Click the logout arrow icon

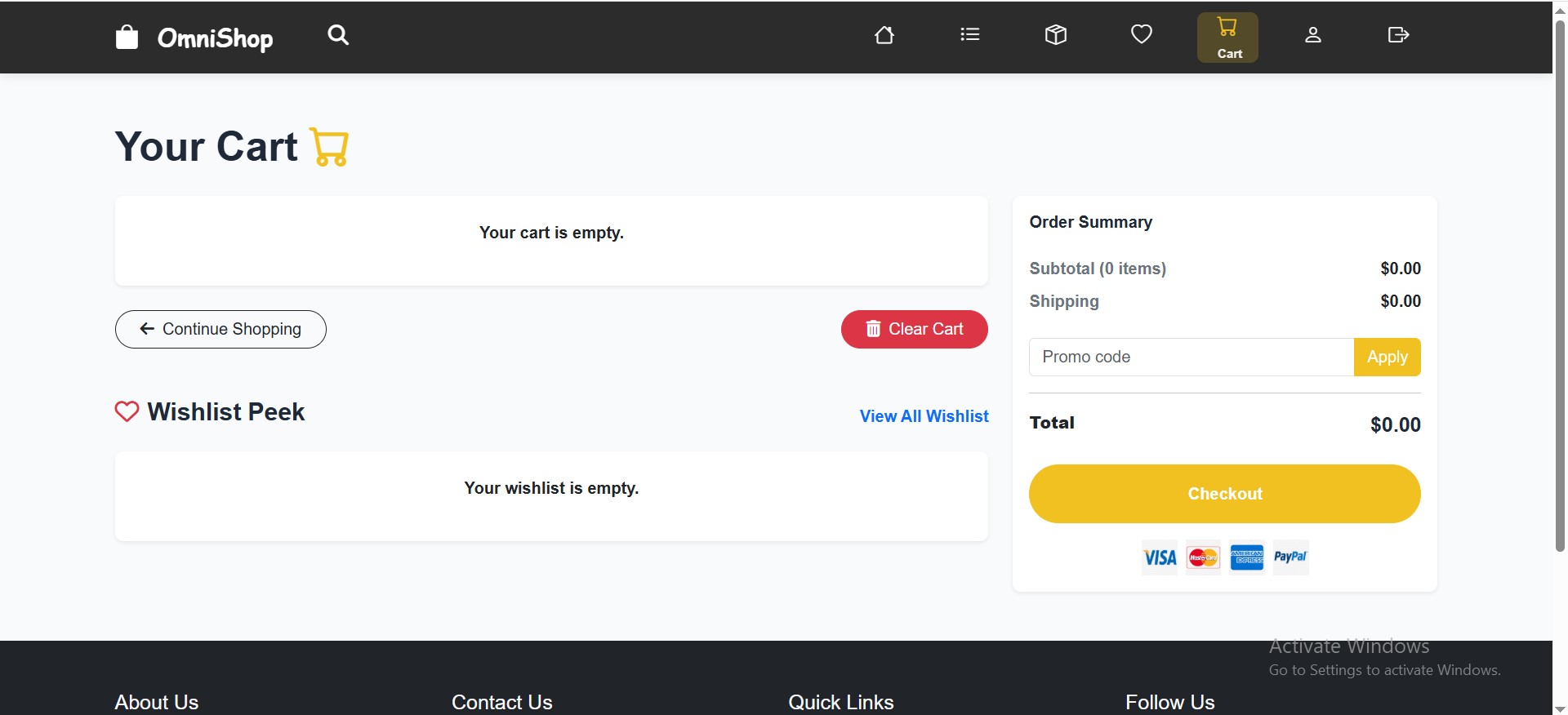[x=1398, y=35]
